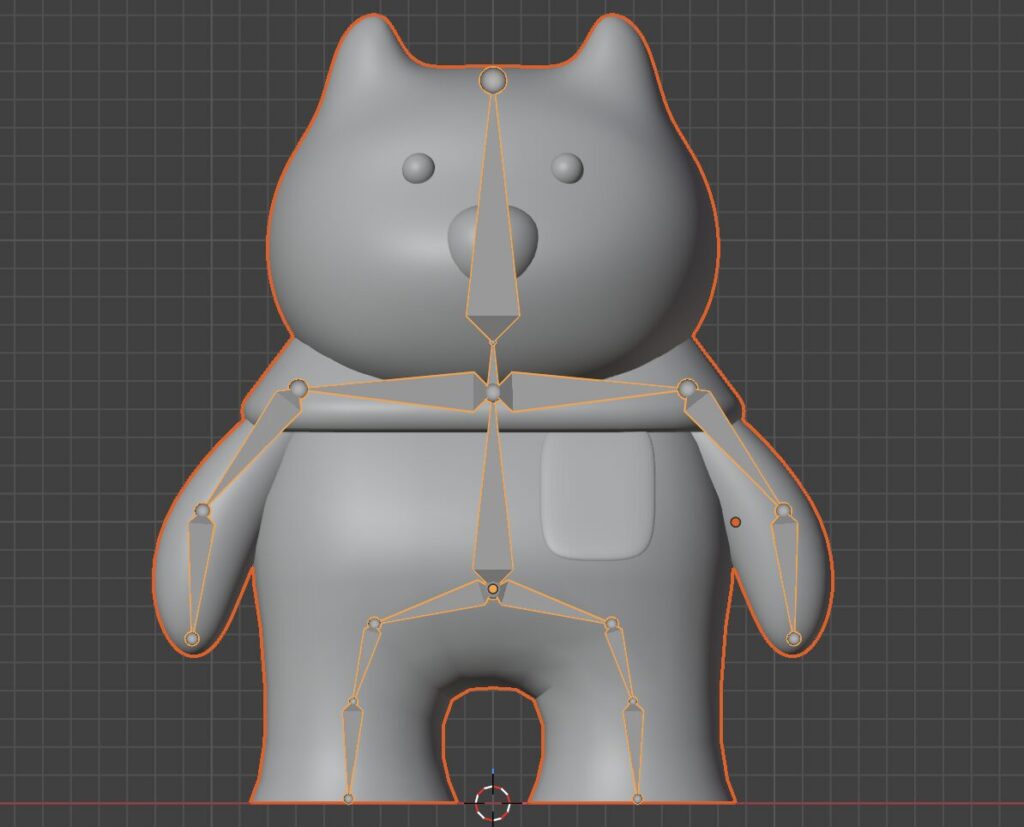
Task: Click the bear's screen-right eye
Action: pos(567,168)
